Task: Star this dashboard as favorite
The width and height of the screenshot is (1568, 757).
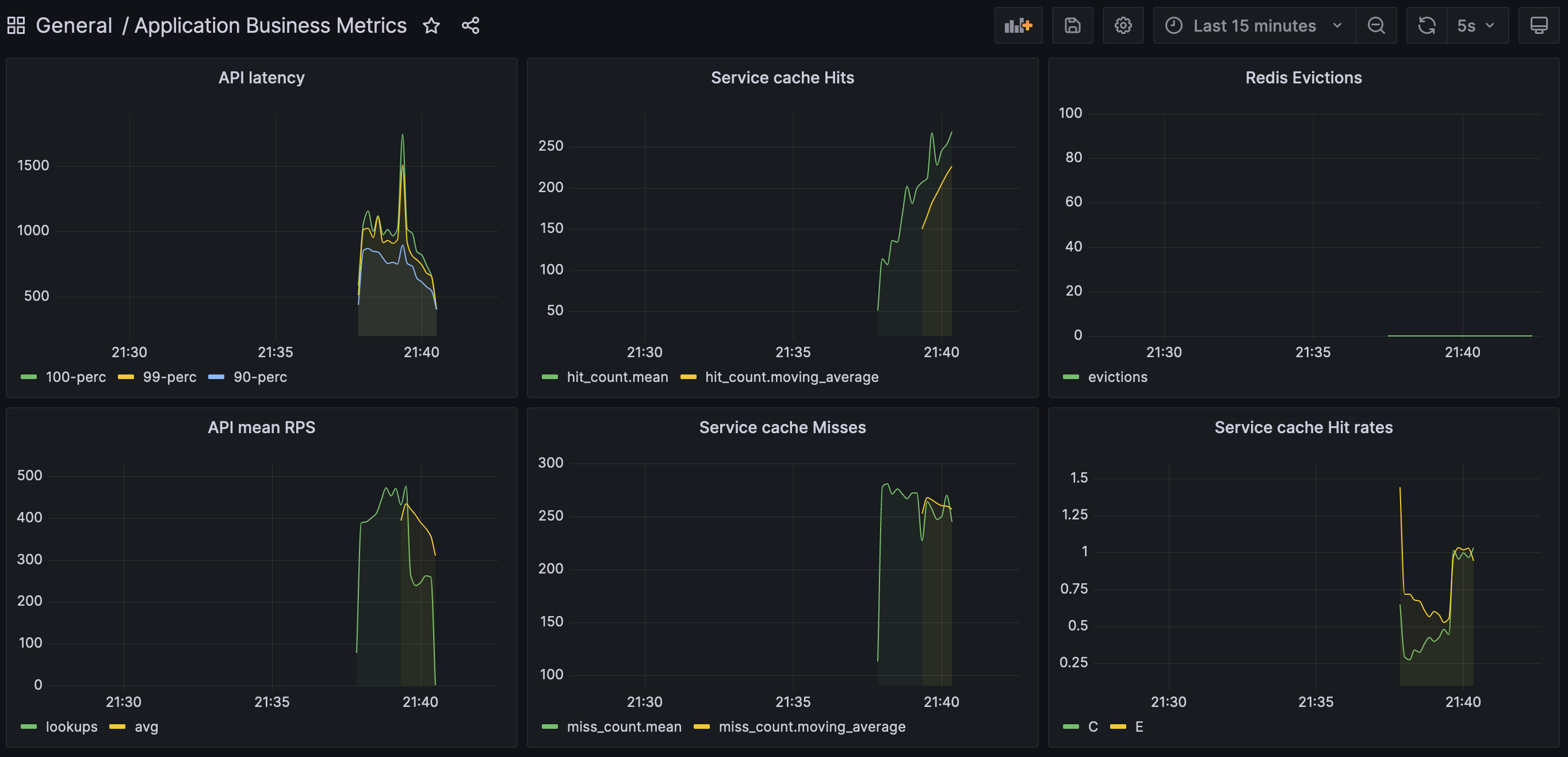Action: point(431,25)
